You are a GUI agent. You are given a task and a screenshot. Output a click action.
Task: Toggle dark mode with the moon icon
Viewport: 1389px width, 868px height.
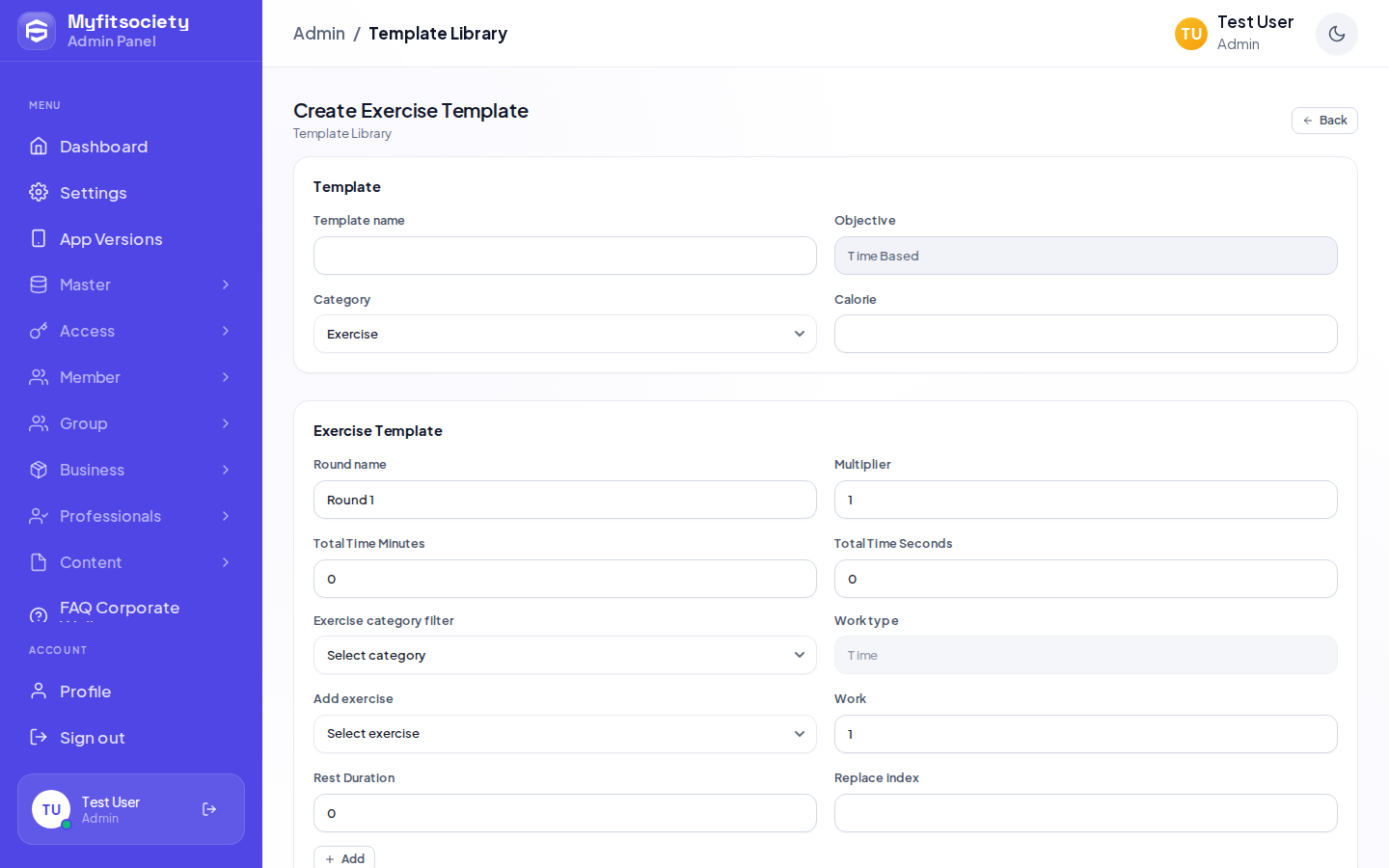click(x=1336, y=34)
